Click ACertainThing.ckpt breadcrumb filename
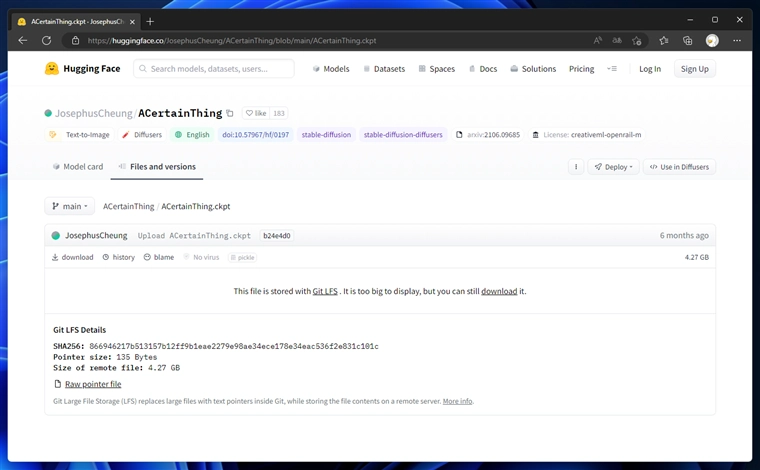Screen dimensions: 760x470 click(196, 206)
